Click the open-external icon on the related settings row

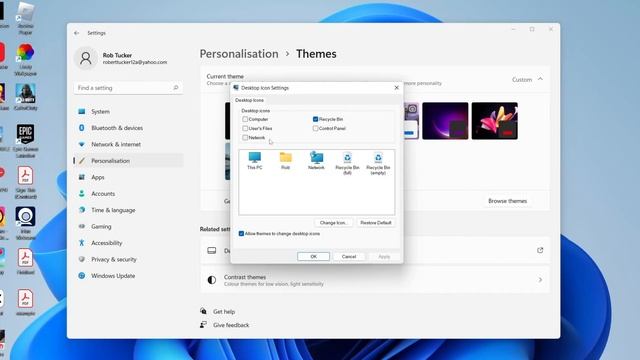pyautogui.click(x=540, y=250)
